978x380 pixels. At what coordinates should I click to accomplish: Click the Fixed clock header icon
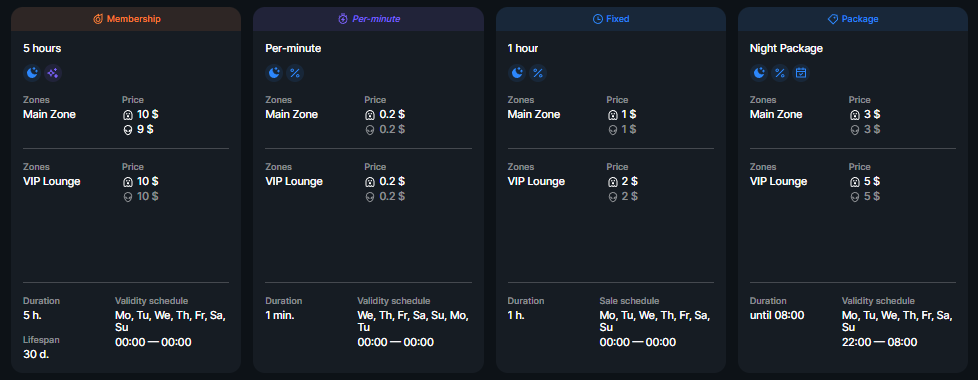click(x=598, y=19)
